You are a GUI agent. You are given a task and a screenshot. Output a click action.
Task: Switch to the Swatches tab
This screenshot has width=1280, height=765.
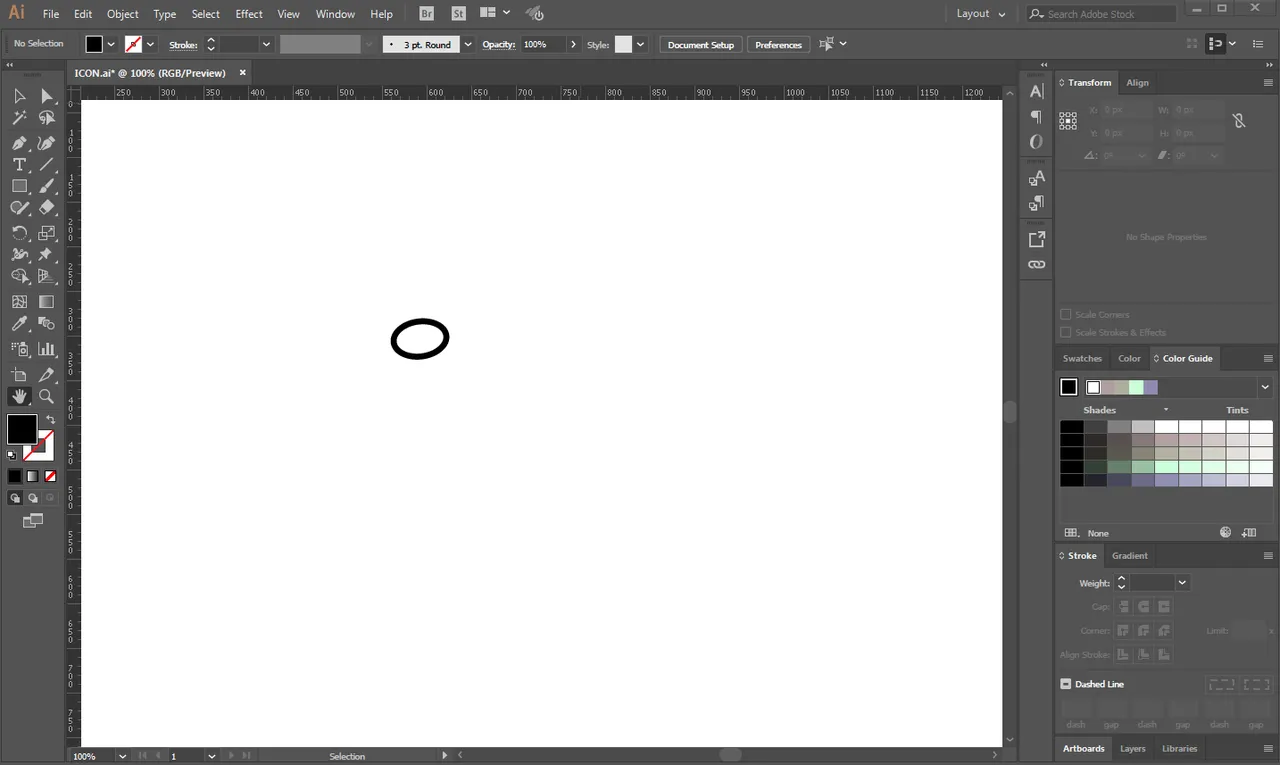click(1082, 358)
